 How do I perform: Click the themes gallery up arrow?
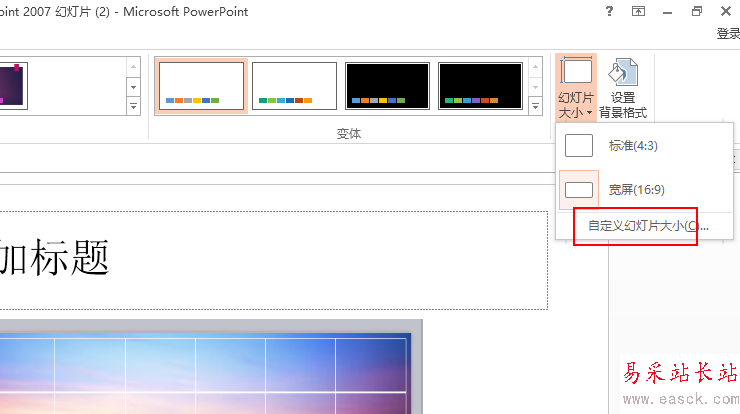[134, 67]
